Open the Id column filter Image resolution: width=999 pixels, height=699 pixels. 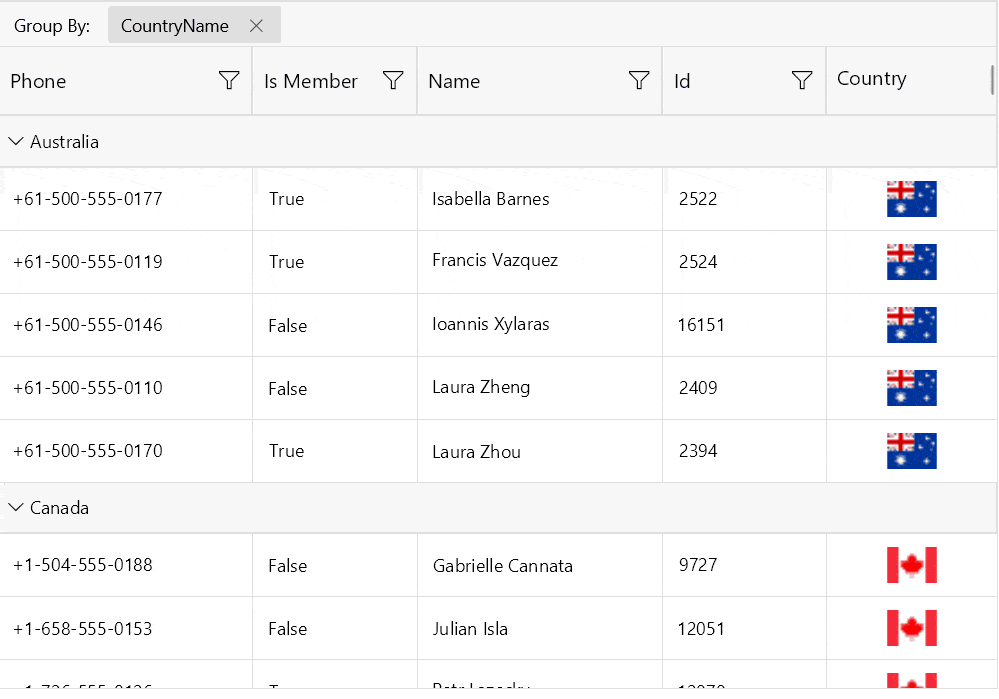point(801,80)
